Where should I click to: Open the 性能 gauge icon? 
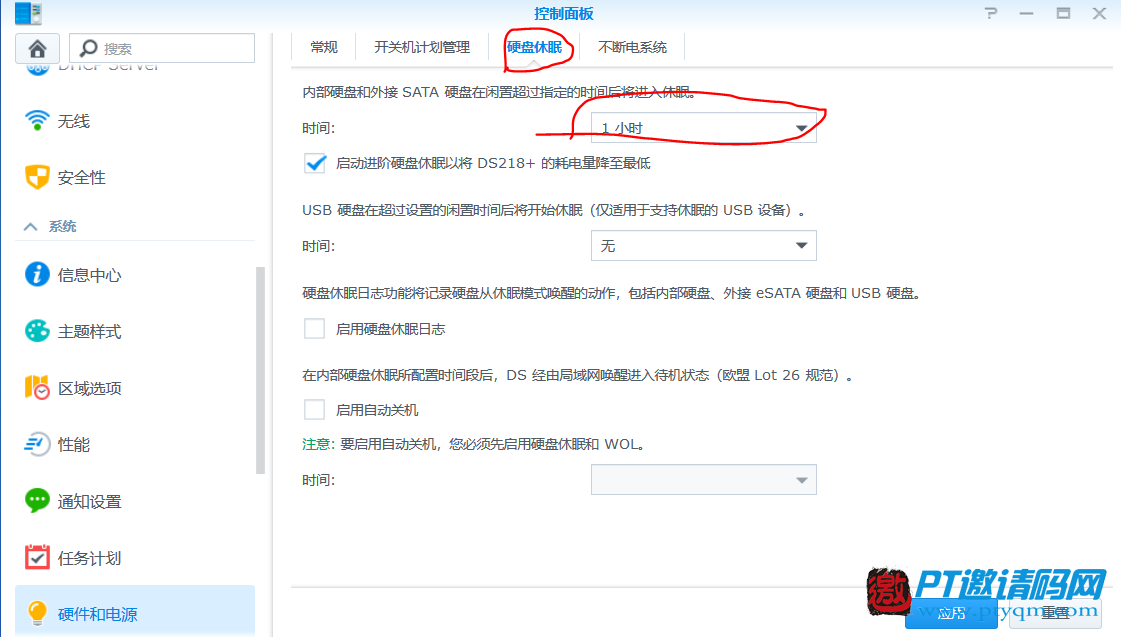36,444
